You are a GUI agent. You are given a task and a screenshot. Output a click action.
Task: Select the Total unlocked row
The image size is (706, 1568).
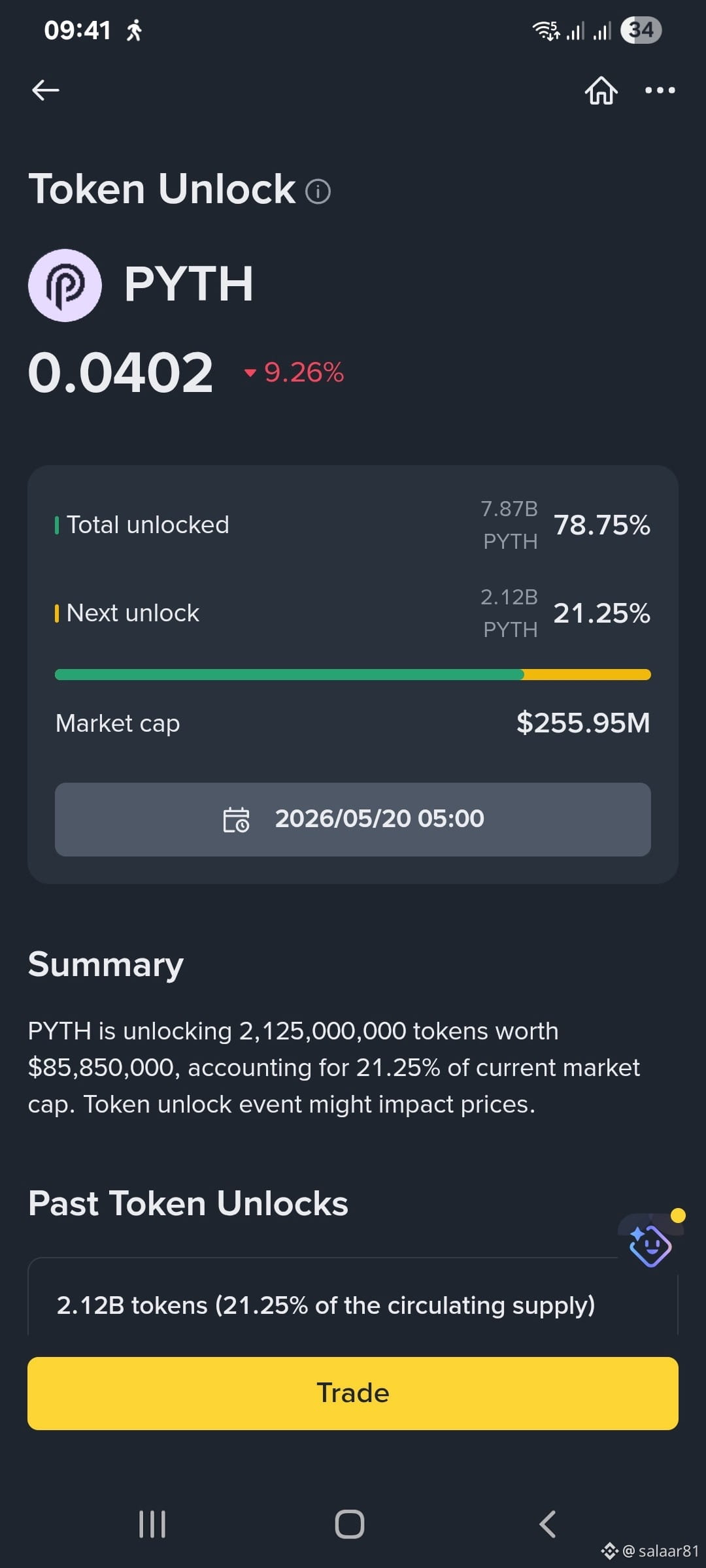[353, 525]
